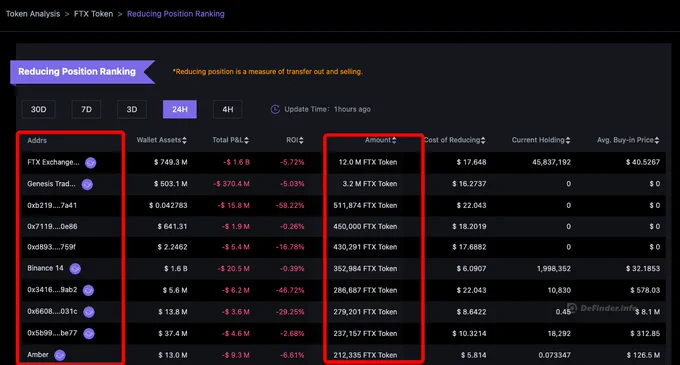Select Binance 14 address name
This screenshot has height=365, width=680.
(45, 268)
